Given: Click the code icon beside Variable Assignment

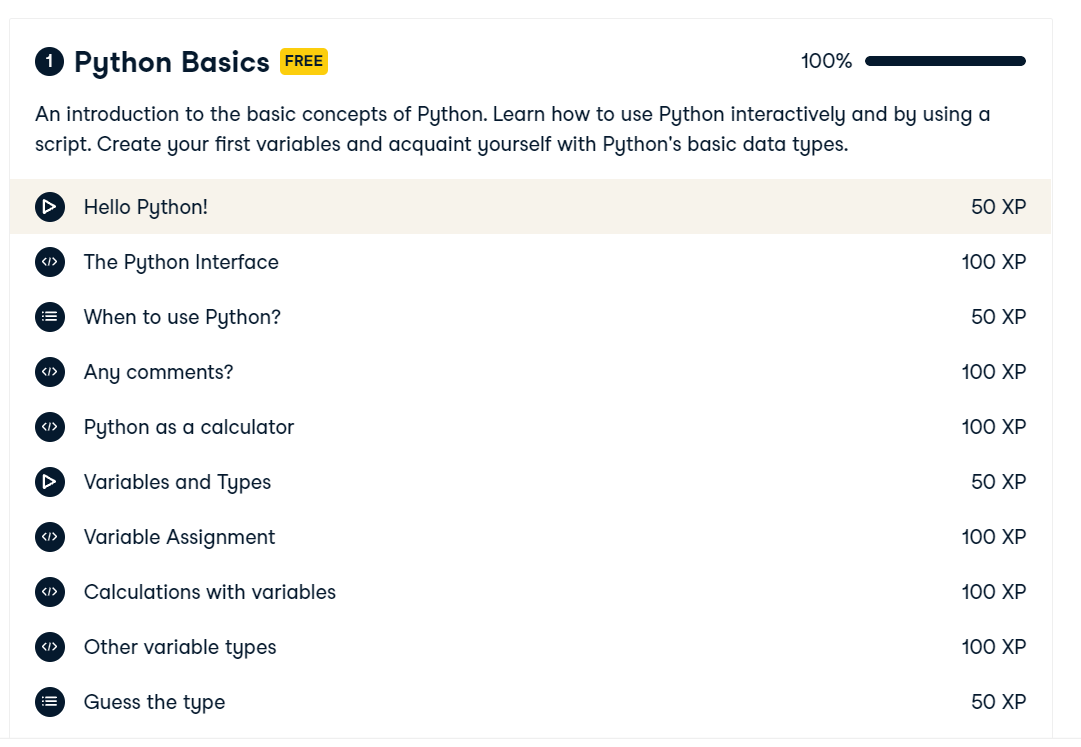Looking at the screenshot, I should pyautogui.click(x=50, y=537).
